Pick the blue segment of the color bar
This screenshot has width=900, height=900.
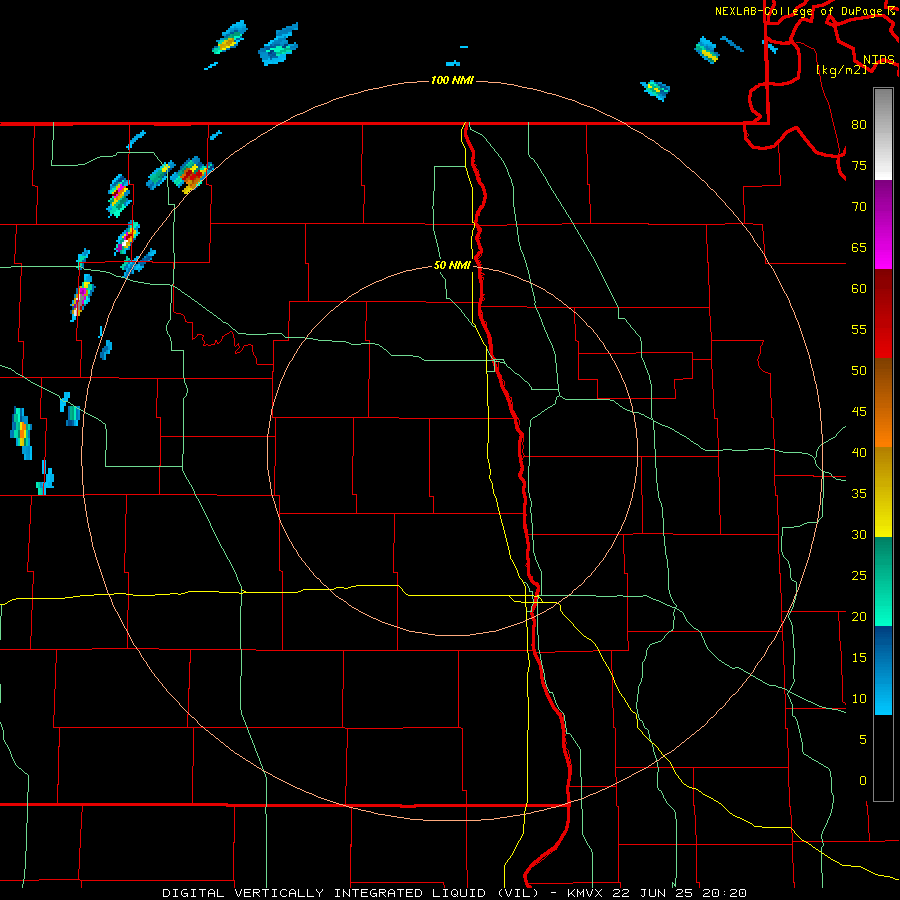point(883,670)
